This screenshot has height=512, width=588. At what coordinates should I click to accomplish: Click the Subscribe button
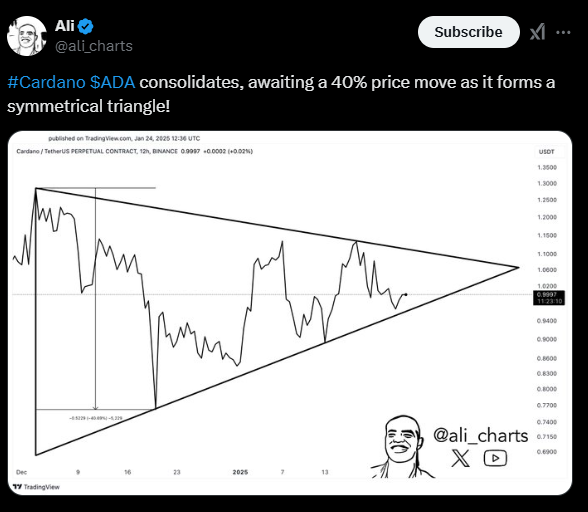[468, 32]
